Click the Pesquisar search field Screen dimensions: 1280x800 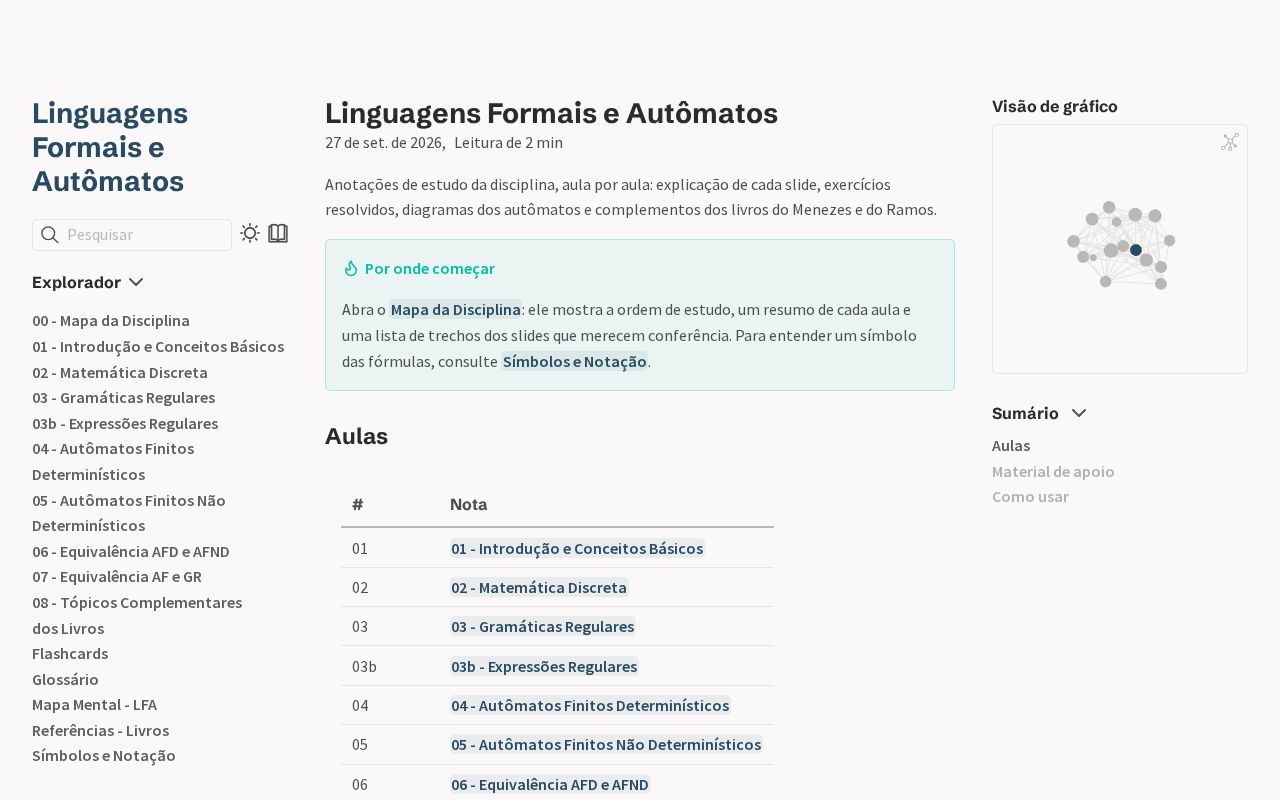click(x=132, y=235)
